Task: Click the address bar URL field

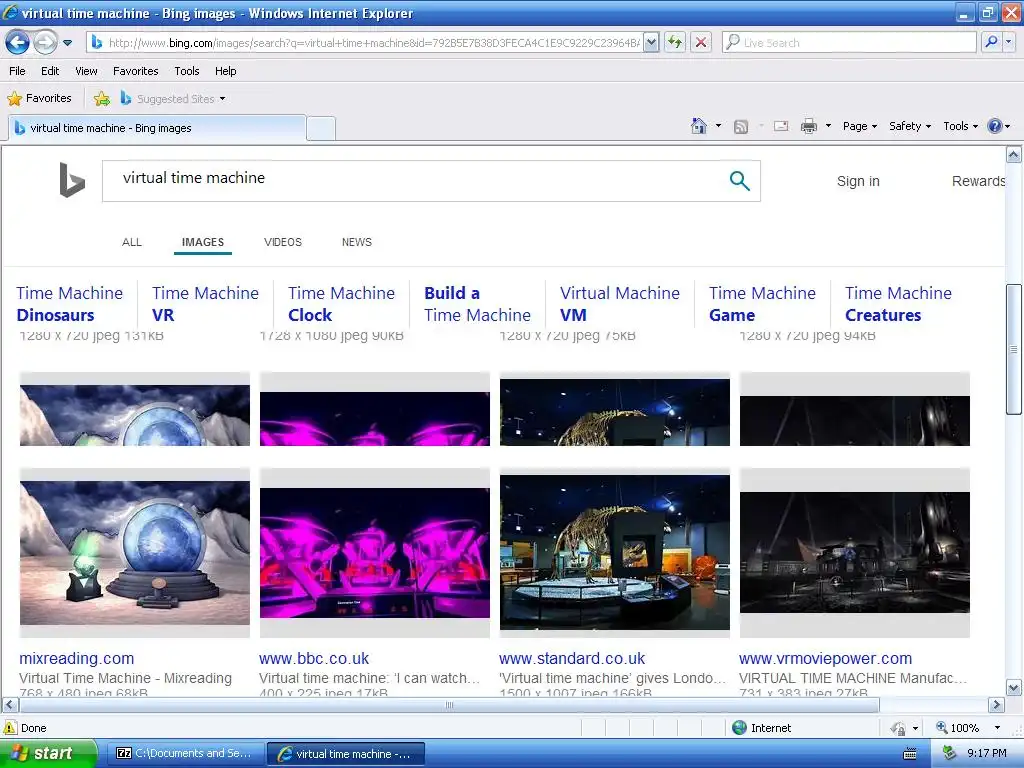Action: tap(364, 43)
